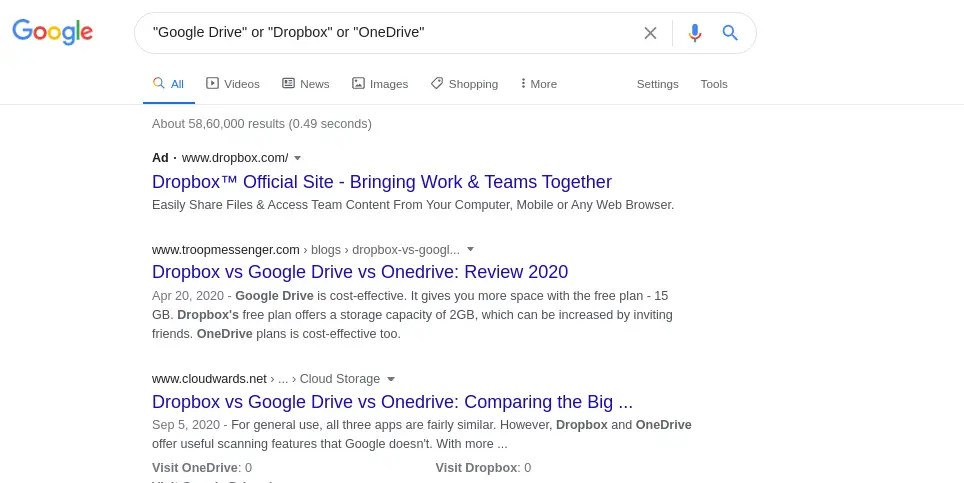Open Comparing the Big ... cloudwards result

click(x=392, y=401)
